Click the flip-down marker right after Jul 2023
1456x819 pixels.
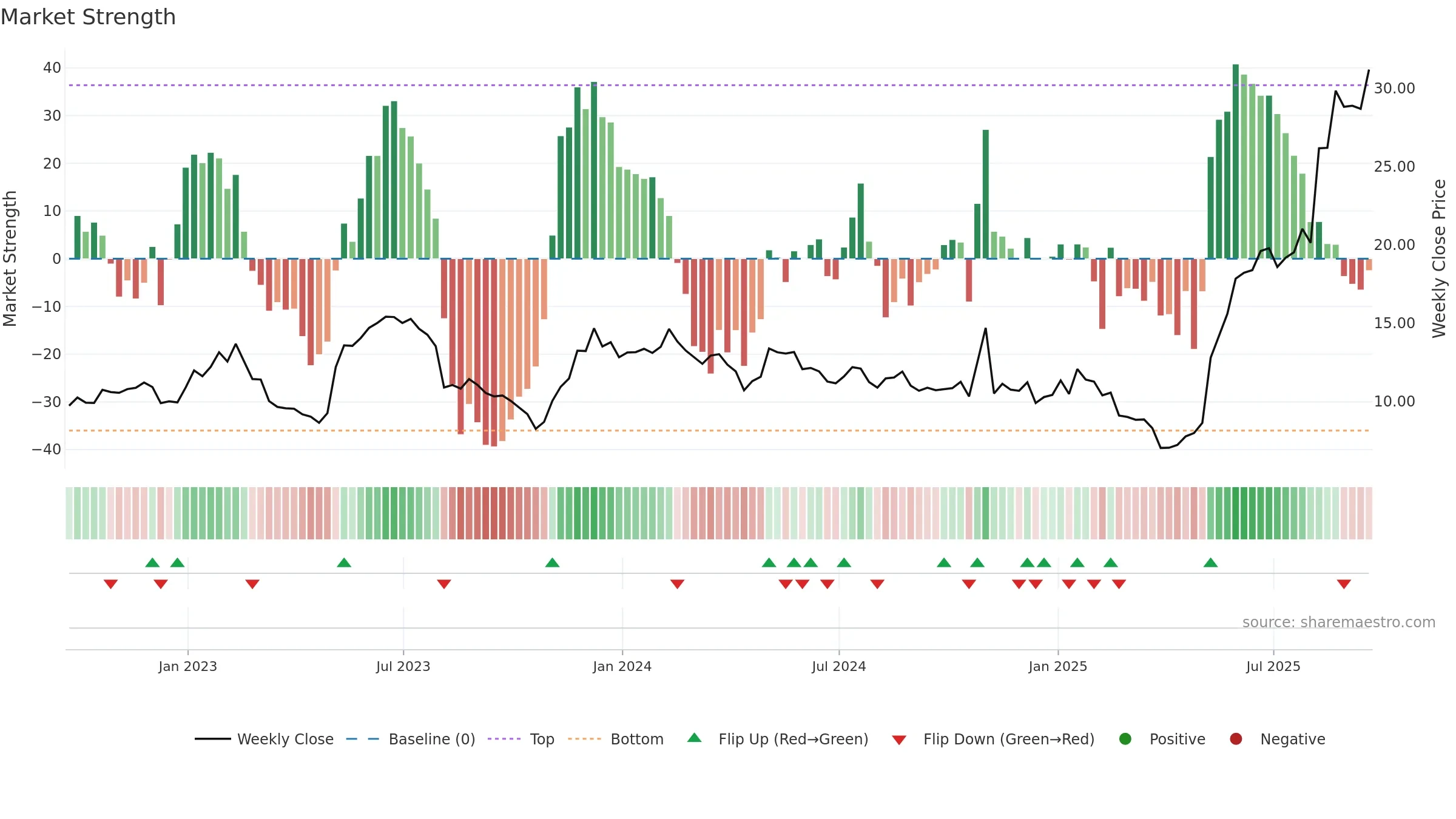click(444, 584)
